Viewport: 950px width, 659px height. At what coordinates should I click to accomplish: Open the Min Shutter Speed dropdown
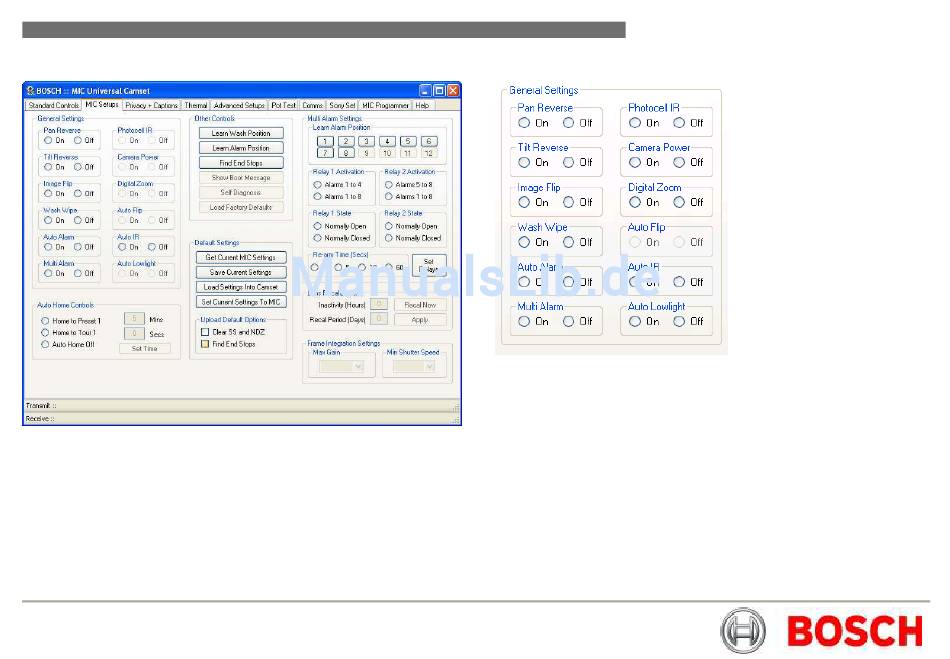[414, 366]
